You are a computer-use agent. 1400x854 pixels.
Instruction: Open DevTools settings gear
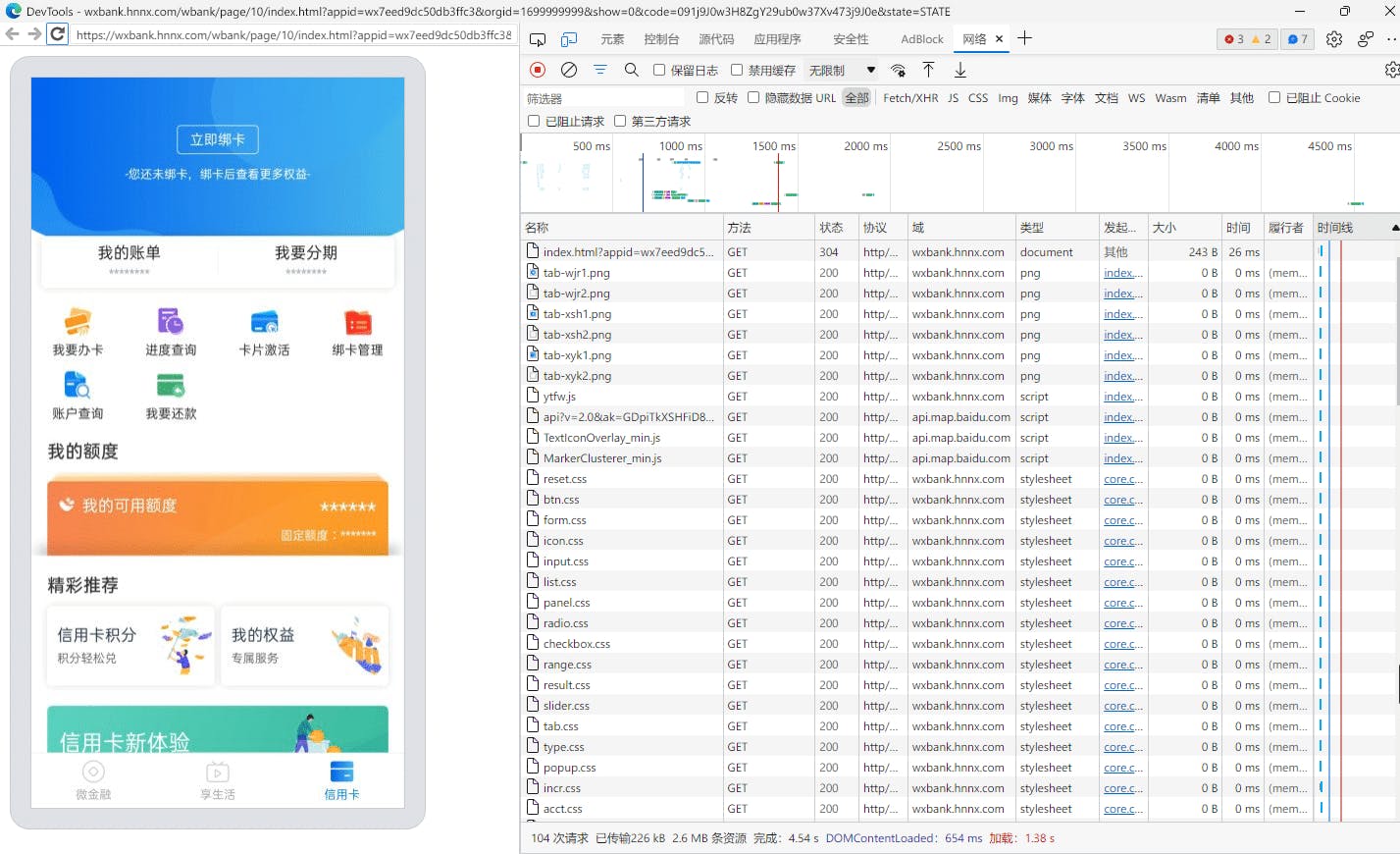coord(1334,39)
